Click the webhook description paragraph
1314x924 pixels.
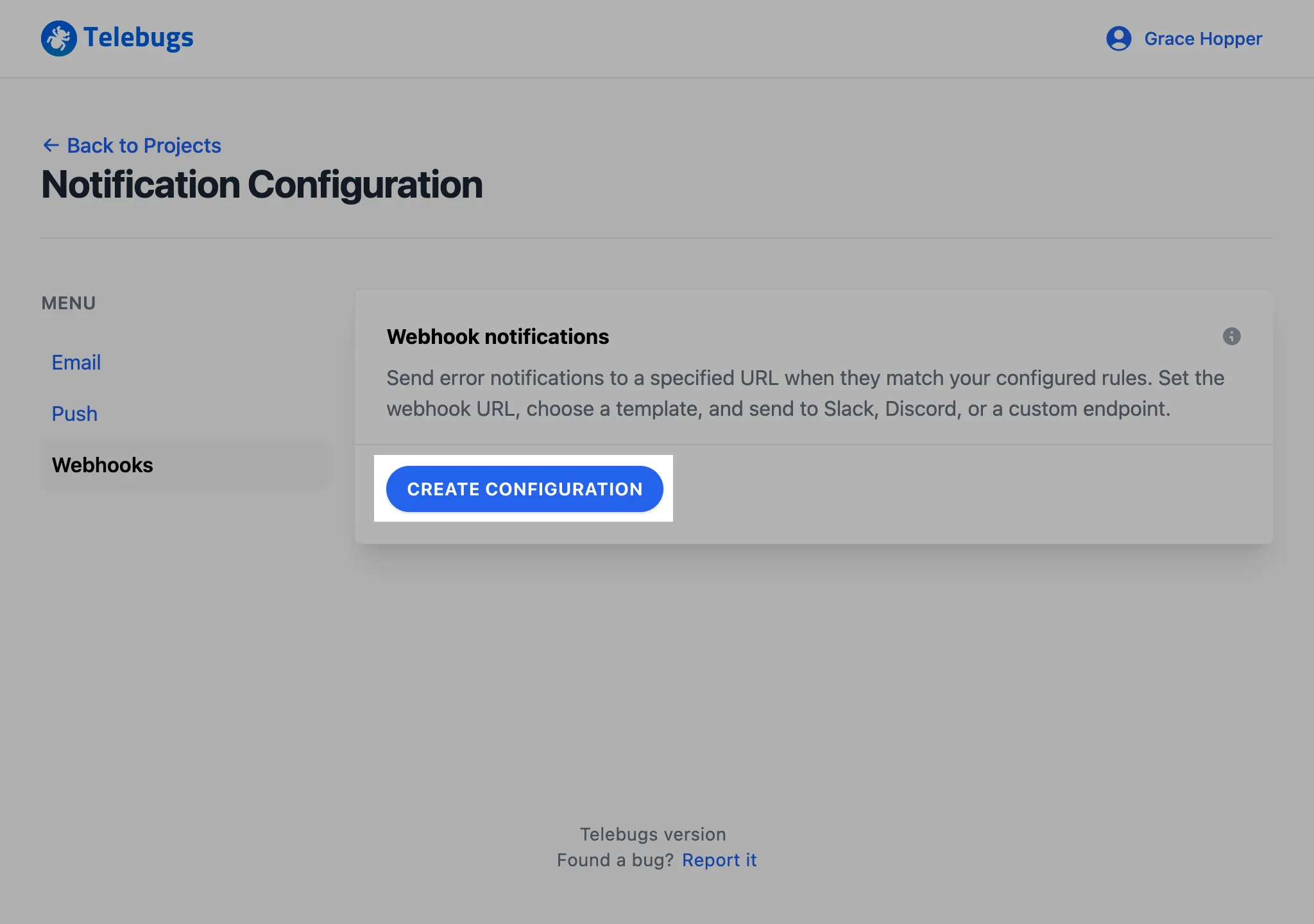pos(805,393)
